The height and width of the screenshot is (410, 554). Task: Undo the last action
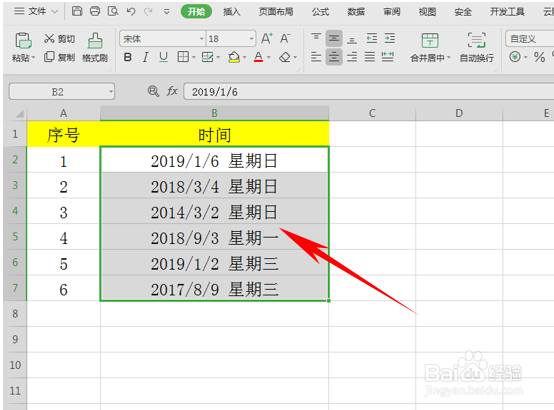[131, 12]
